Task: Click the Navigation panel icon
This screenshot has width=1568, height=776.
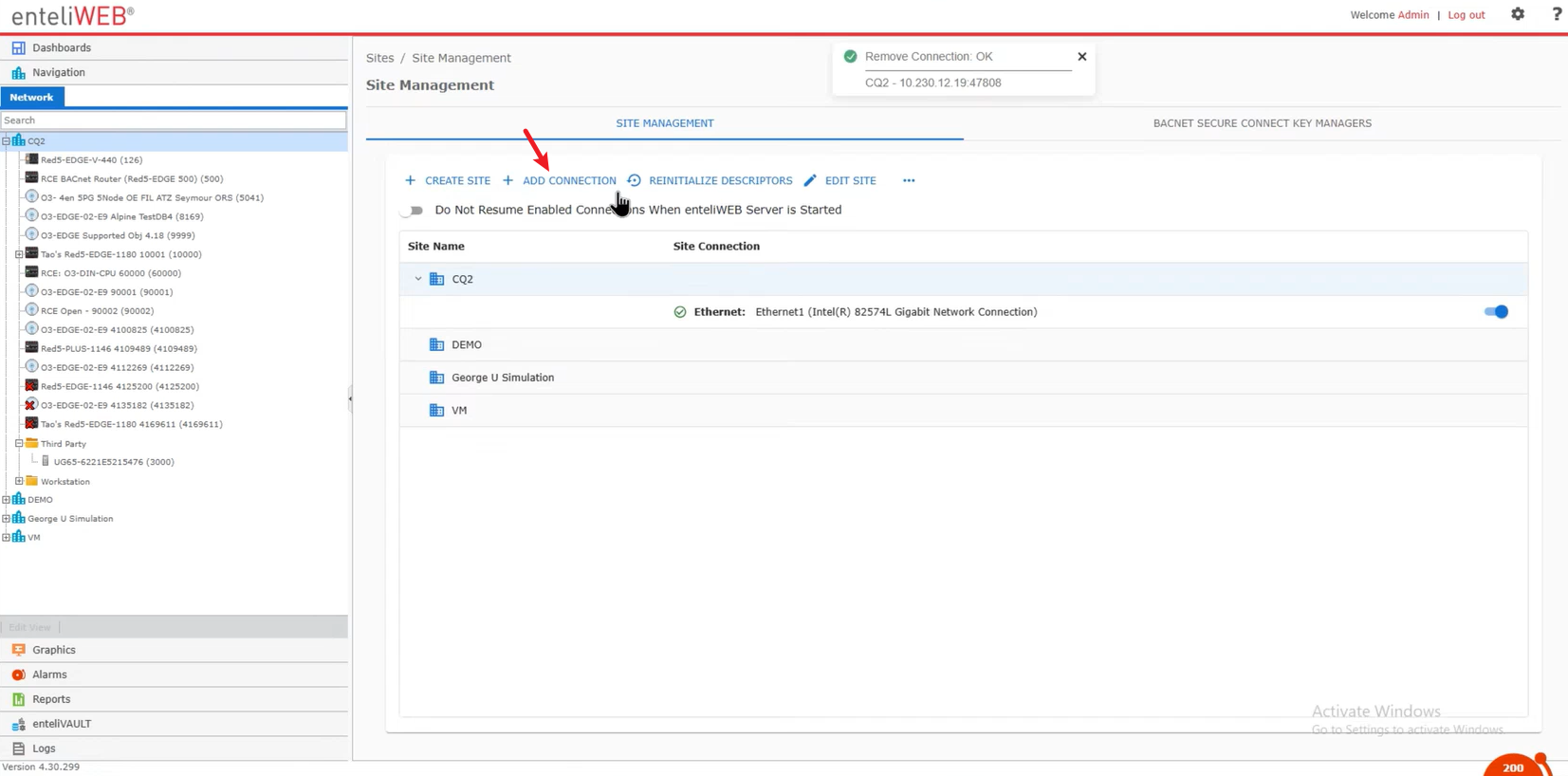Action: click(18, 72)
